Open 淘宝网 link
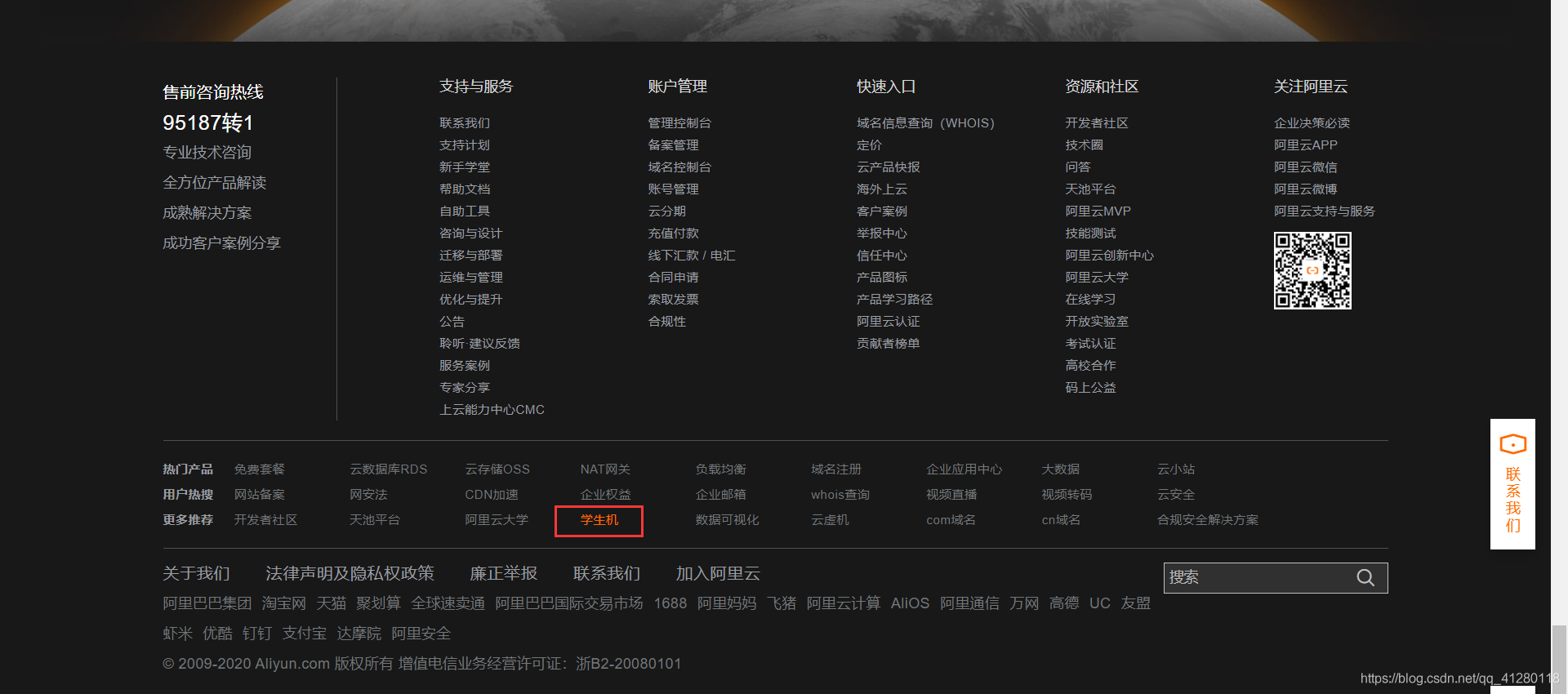This screenshot has height=694, width=1568. click(284, 603)
